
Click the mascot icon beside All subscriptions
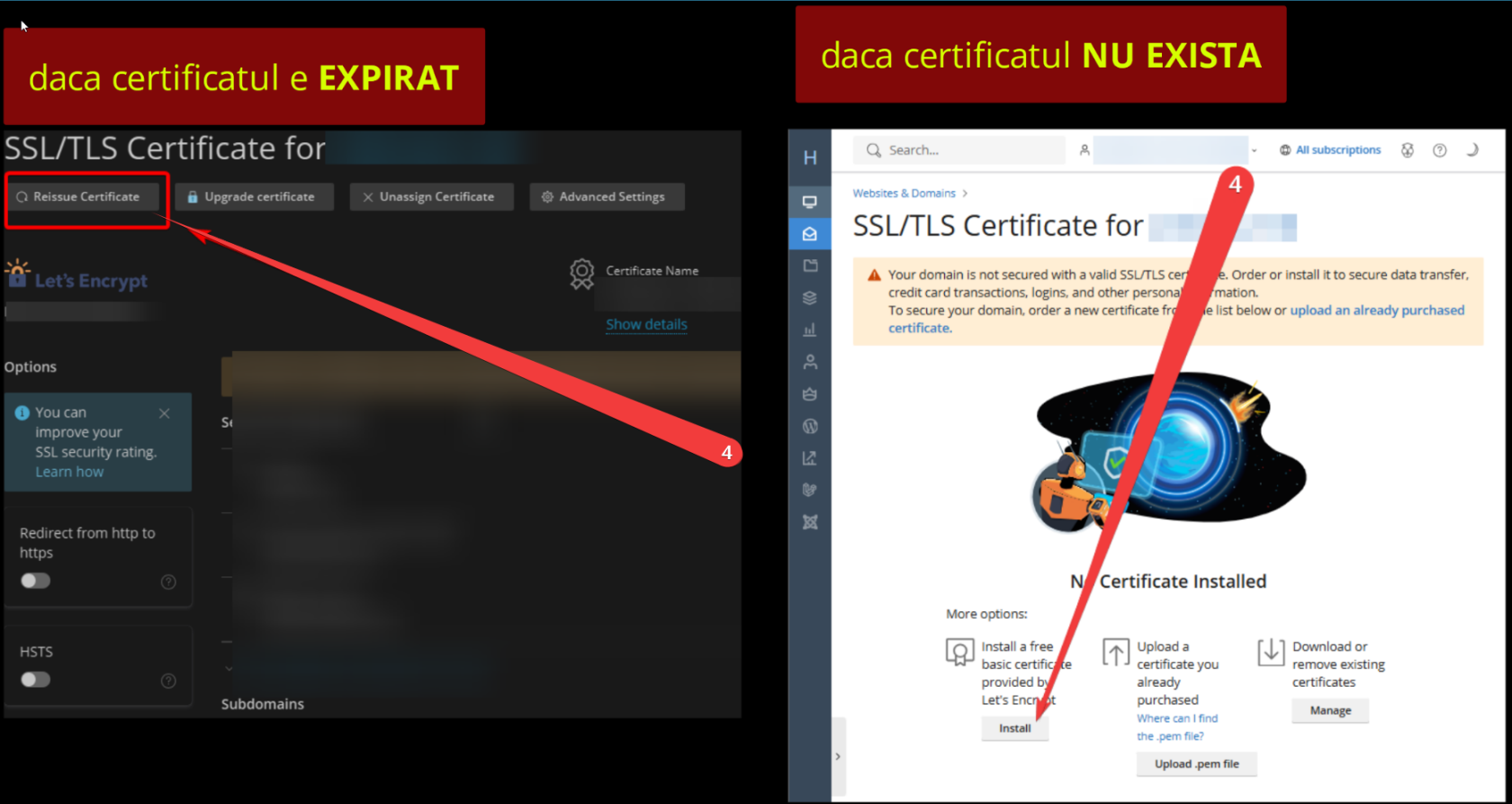point(1408,150)
